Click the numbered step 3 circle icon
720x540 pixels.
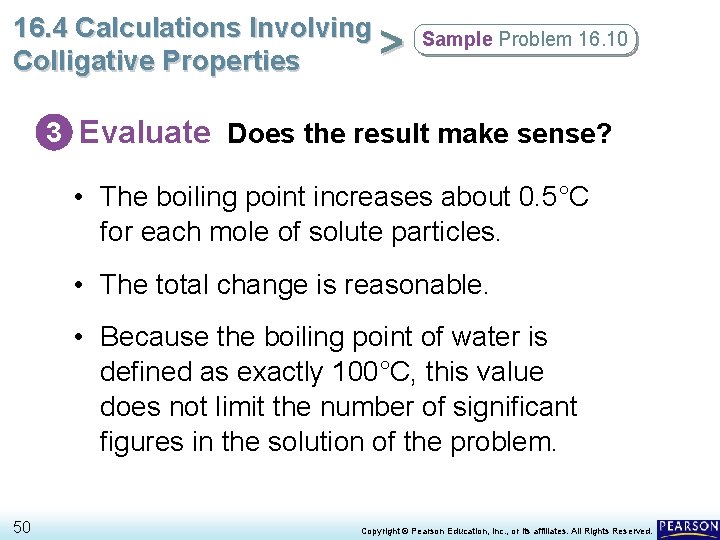(57, 132)
